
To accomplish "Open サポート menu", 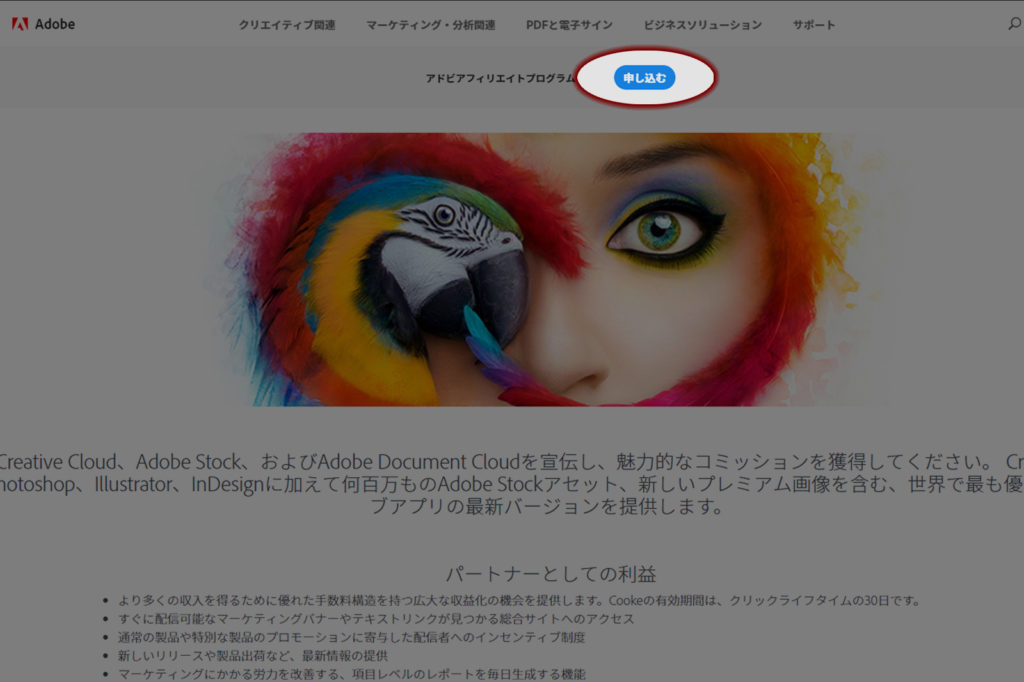I will 814,25.
